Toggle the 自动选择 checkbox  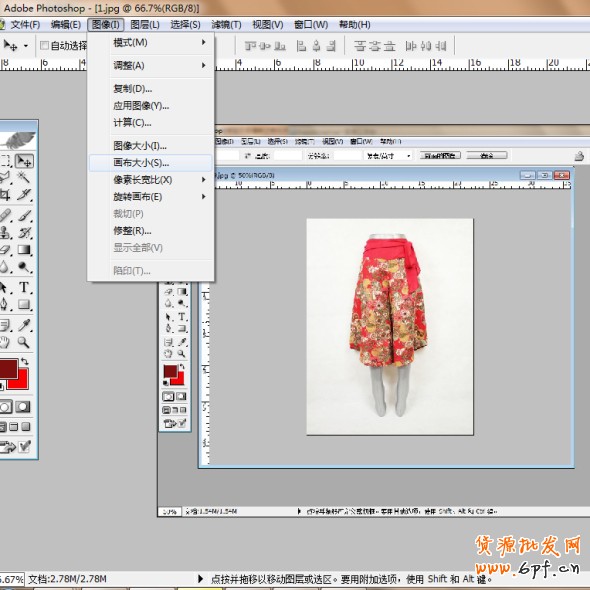tap(44, 46)
